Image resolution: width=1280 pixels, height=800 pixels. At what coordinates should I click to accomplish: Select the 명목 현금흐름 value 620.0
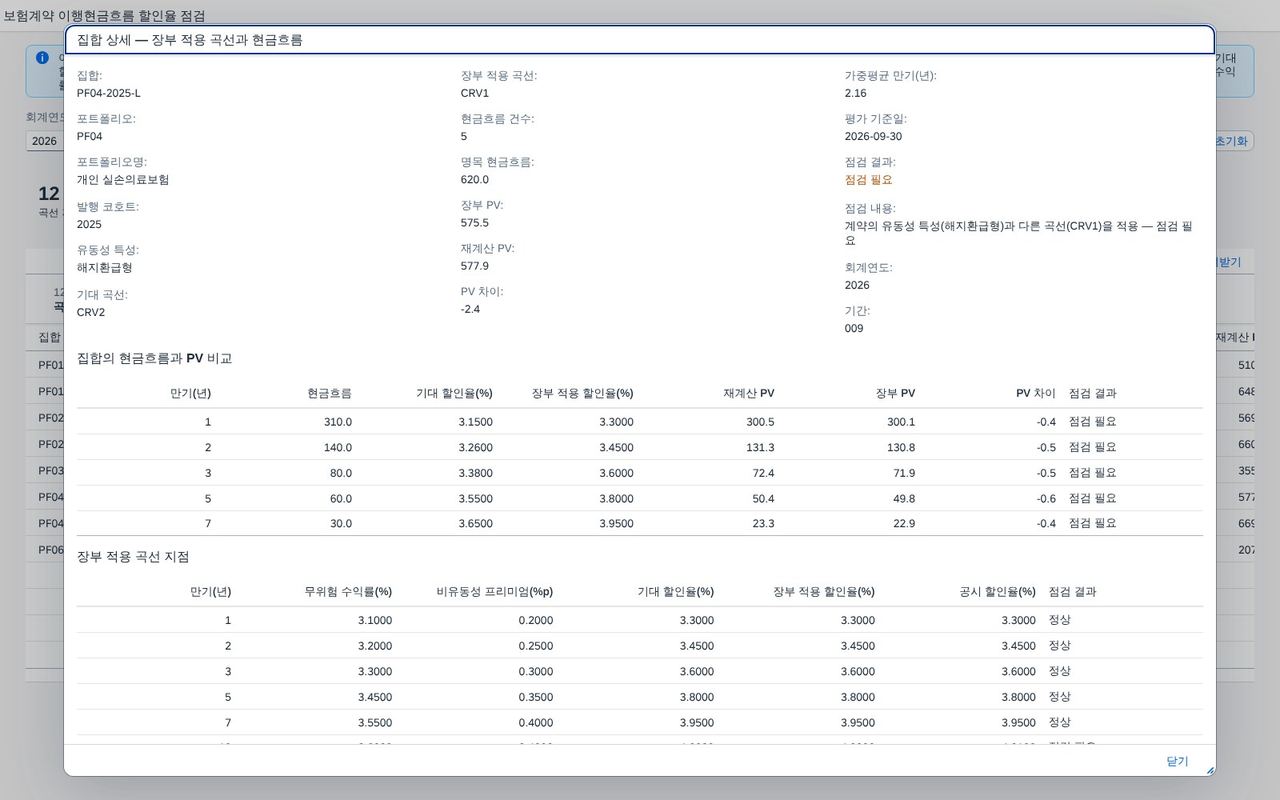point(475,180)
